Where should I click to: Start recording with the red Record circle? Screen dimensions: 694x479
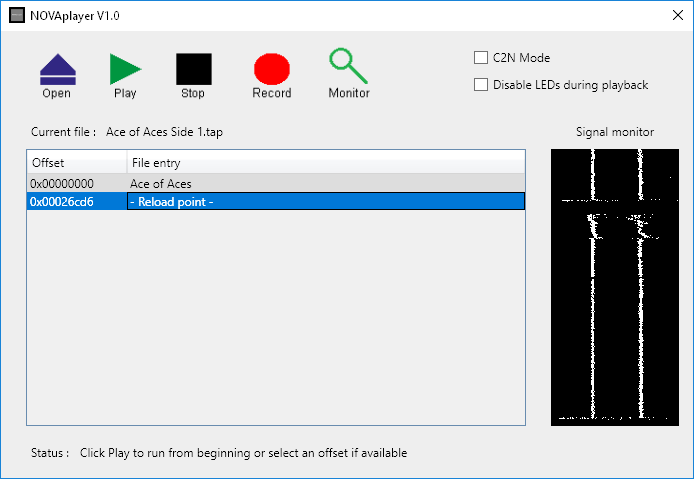(x=272, y=69)
